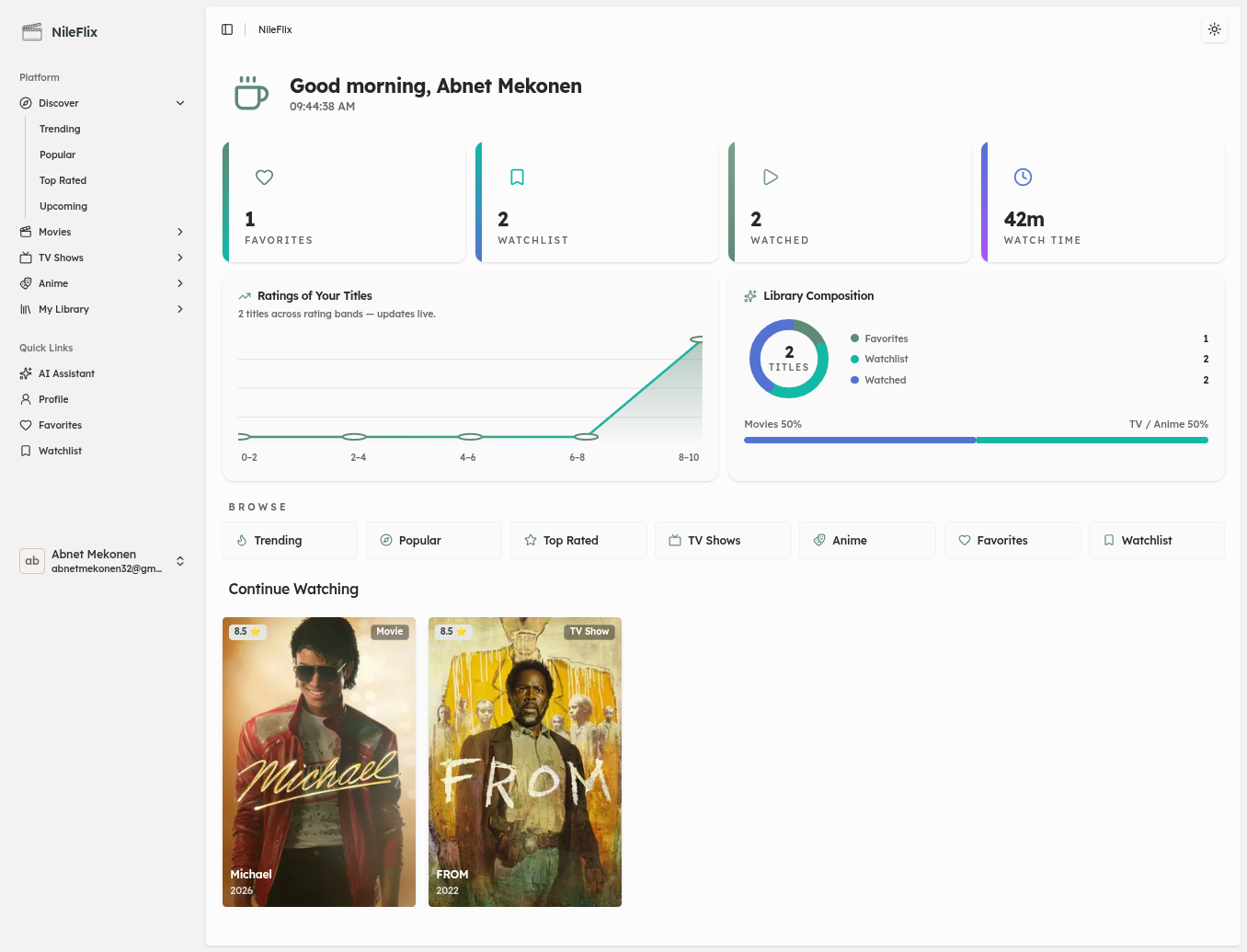Click the Watchlist bookmark icon in Quick Links
Image resolution: width=1247 pixels, height=952 pixels.
(26, 451)
